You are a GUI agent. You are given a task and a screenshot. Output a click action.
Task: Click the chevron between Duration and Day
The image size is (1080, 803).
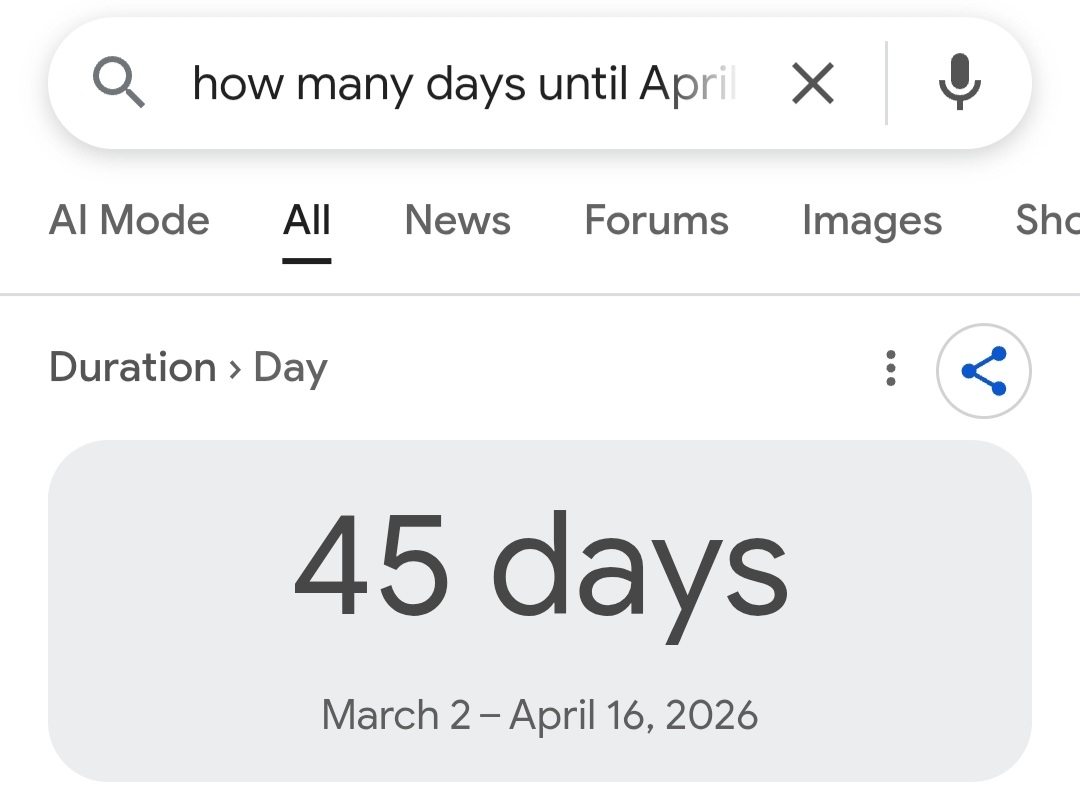click(235, 369)
